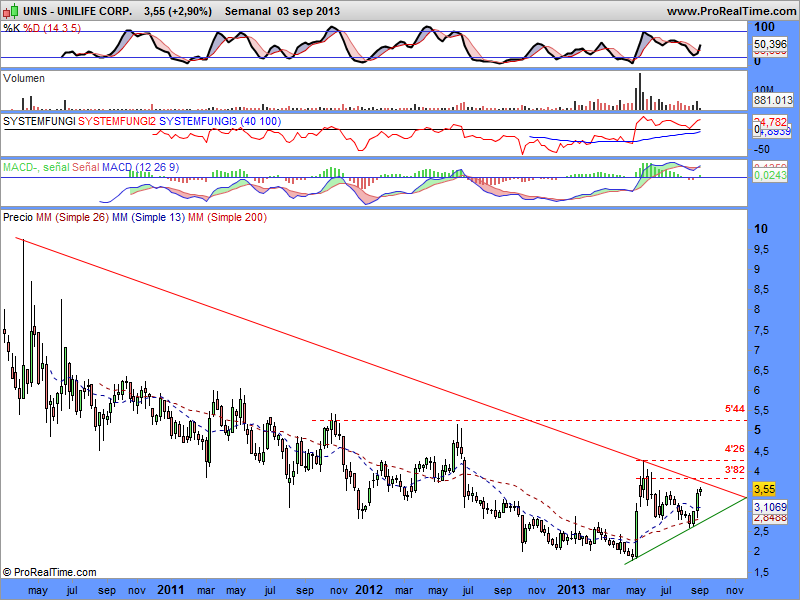This screenshot has width=800, height=600.
Task: Select the 'SYSTEMFUNGI' indicator label
Action: [x=39, y=121]
